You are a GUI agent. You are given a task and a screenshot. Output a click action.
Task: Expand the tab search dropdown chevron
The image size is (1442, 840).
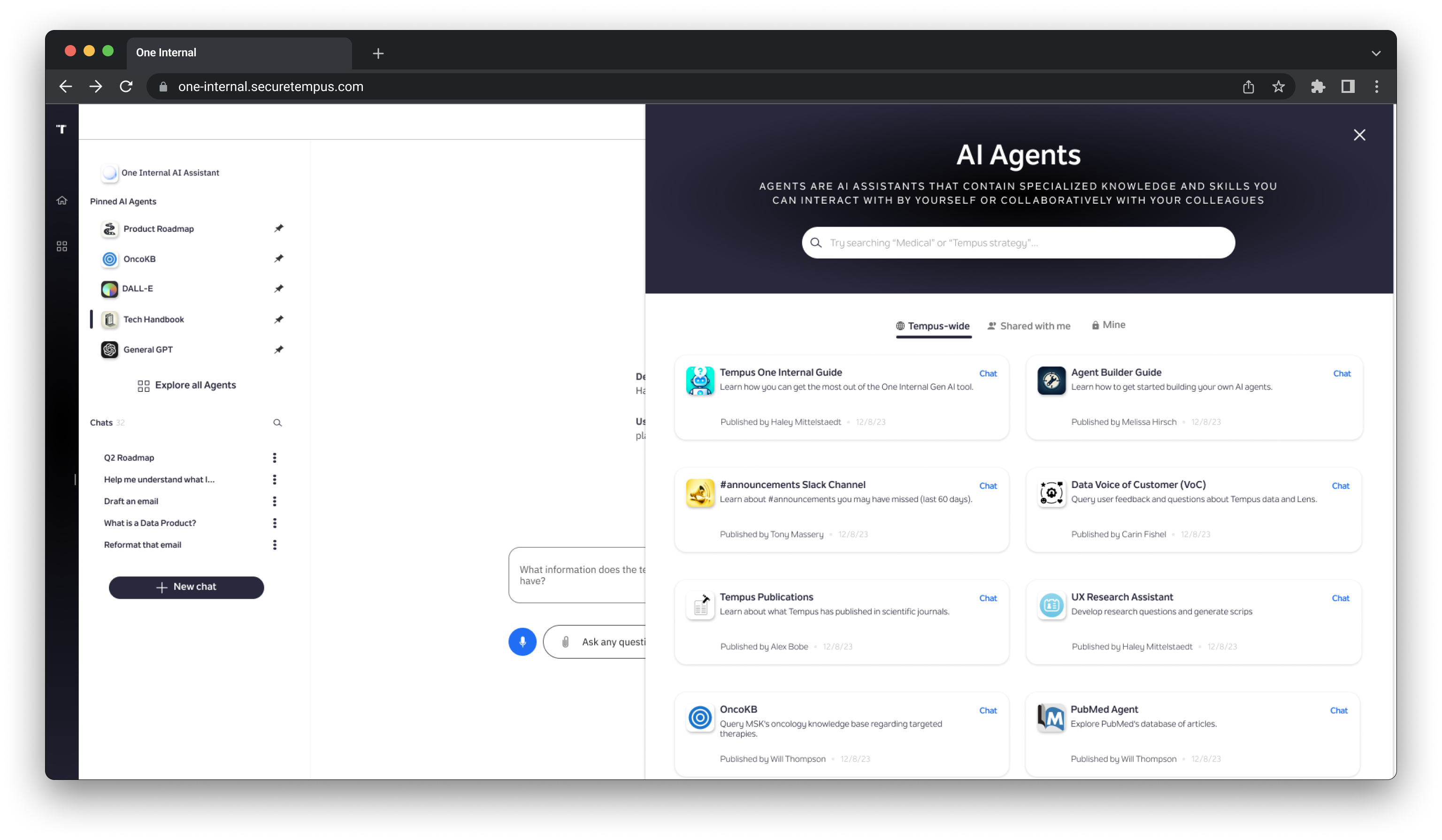(x=1376, y=53)
